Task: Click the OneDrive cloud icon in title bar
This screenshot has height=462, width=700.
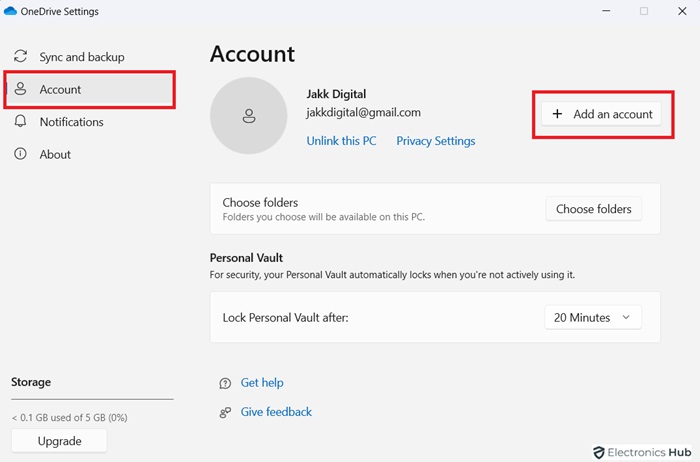Action: coord(10,11)
